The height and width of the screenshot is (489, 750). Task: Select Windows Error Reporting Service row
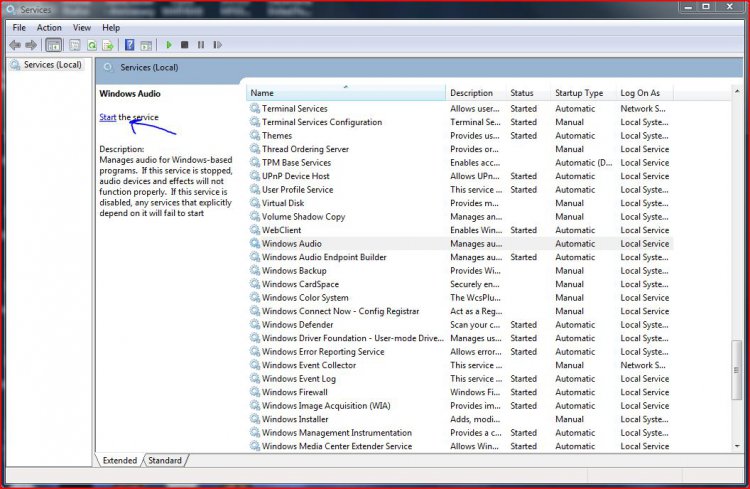[460, 351]
